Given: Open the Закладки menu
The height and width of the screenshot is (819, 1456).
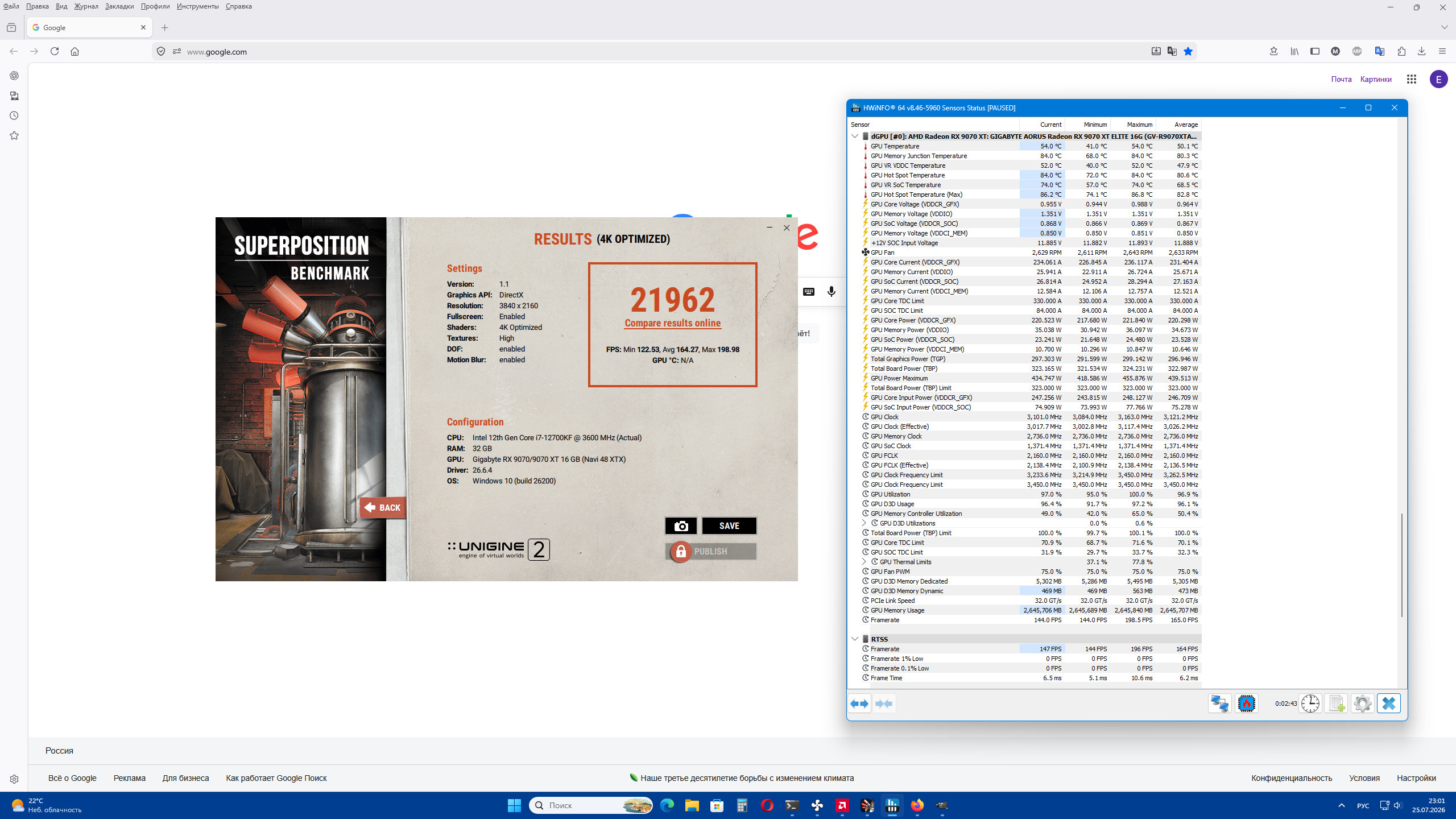Looking at the screenshot, I should coord(119,6).
